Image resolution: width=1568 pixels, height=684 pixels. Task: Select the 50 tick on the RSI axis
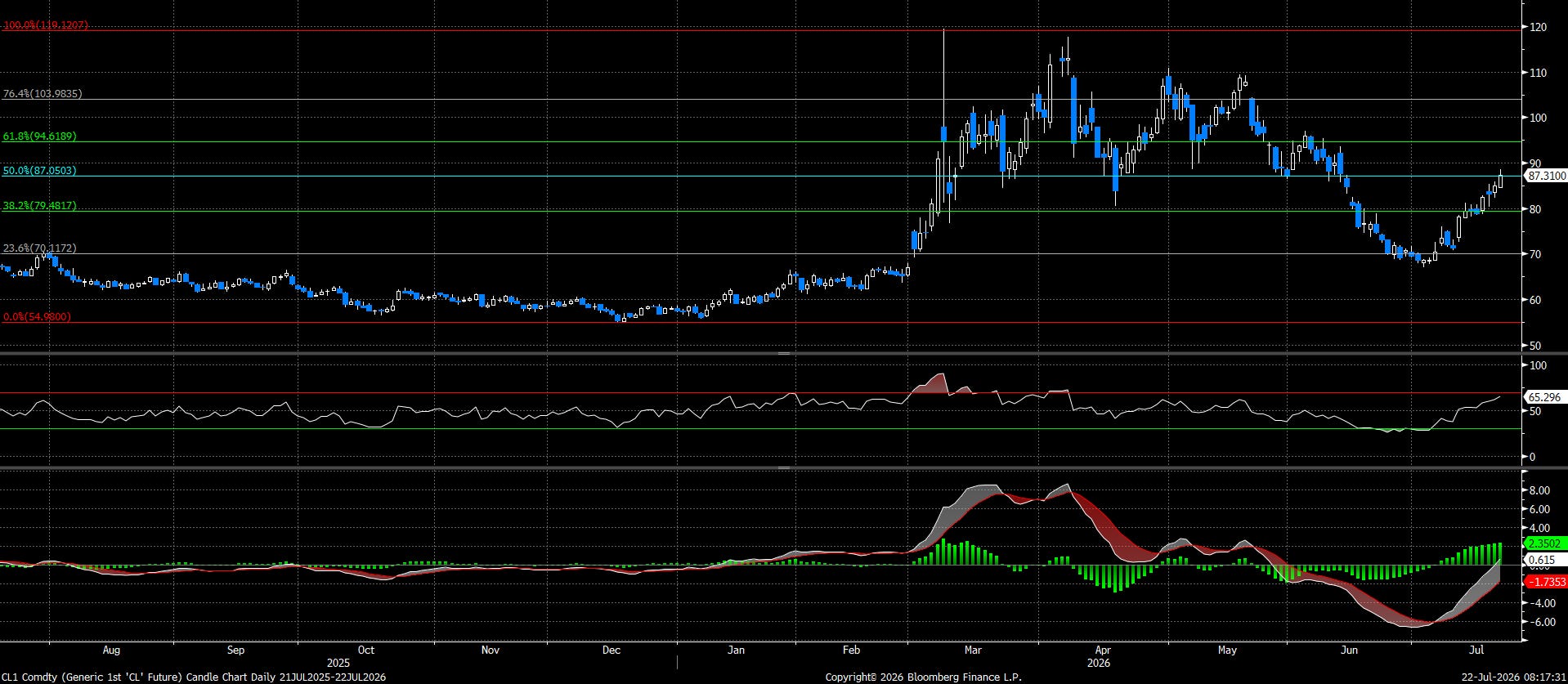tap(1535, 411)
